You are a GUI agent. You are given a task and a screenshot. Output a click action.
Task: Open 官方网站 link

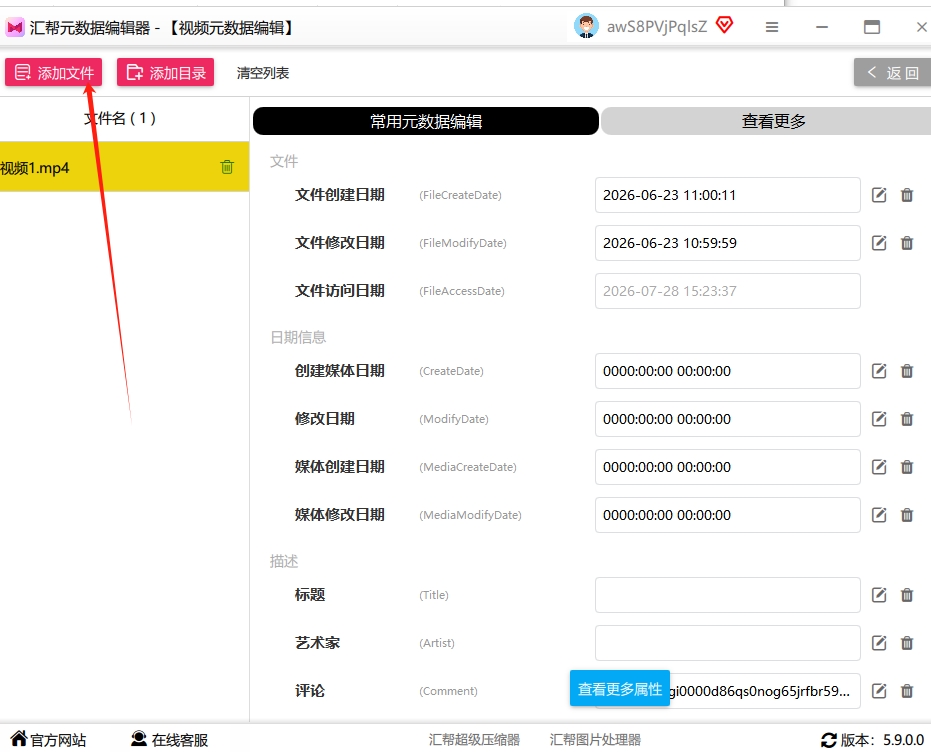pyautogui.click(x=49, y=740)
